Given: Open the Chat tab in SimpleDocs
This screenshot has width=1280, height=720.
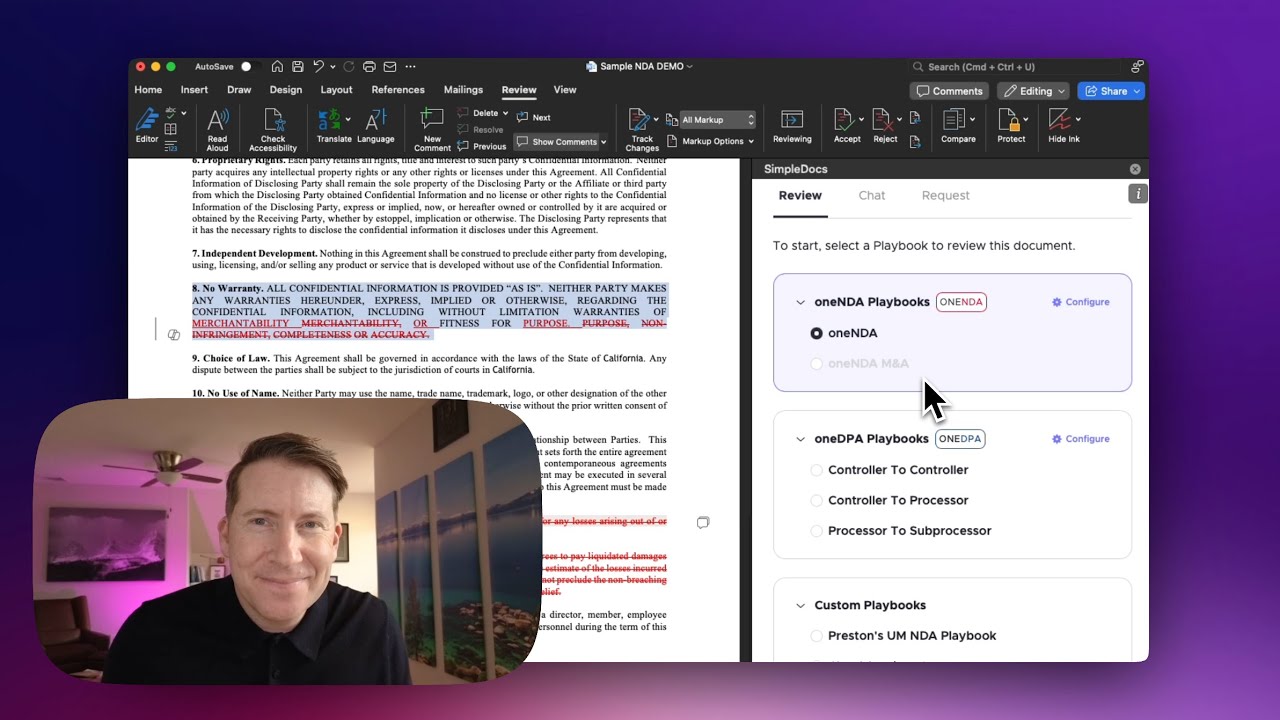Looking at the screenshot, I should (x=871, y=196).
